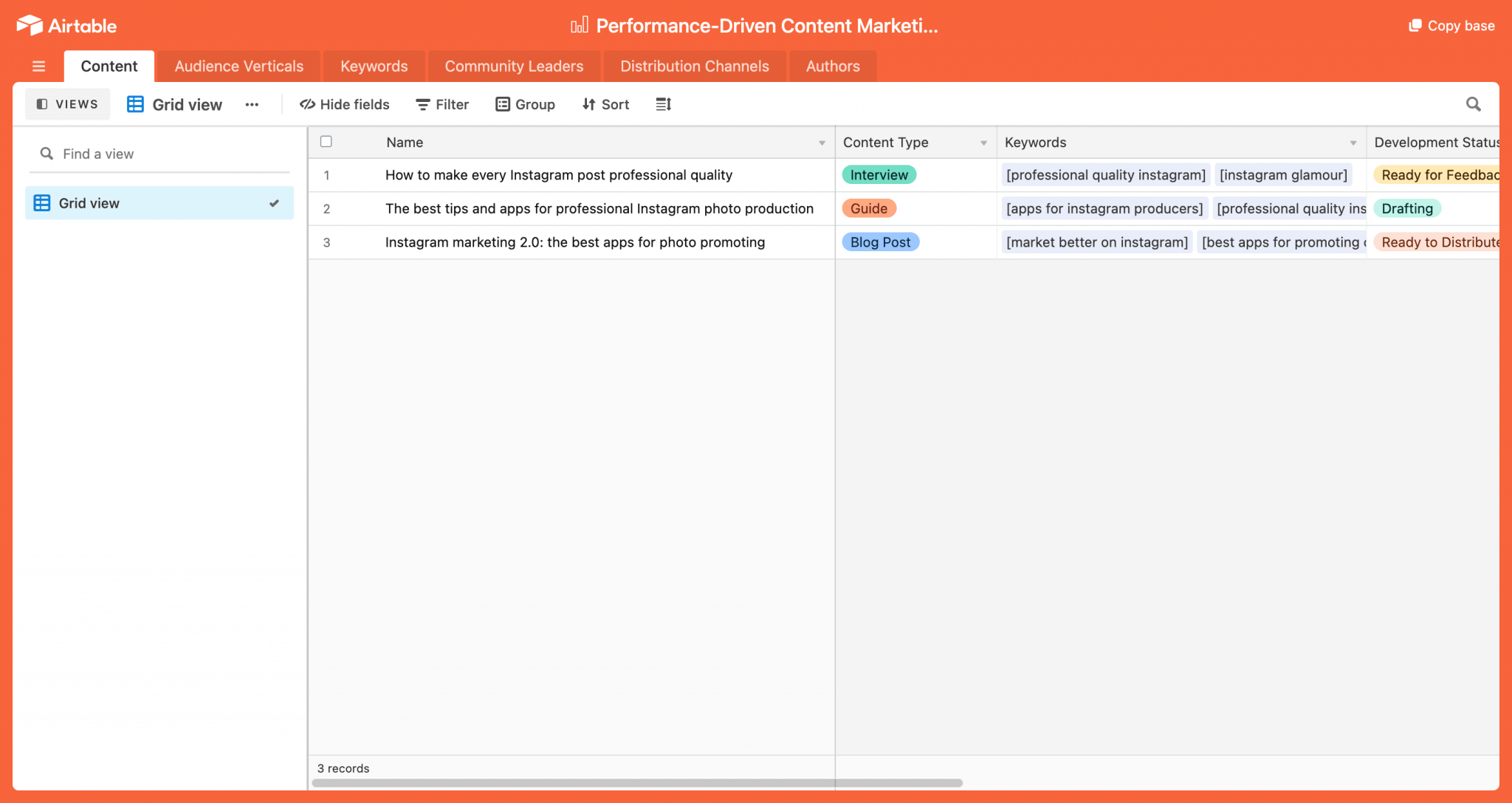
Task: Open Content Type column dropdown arrow
Action: pyautogui.click(x=983, y=143)
